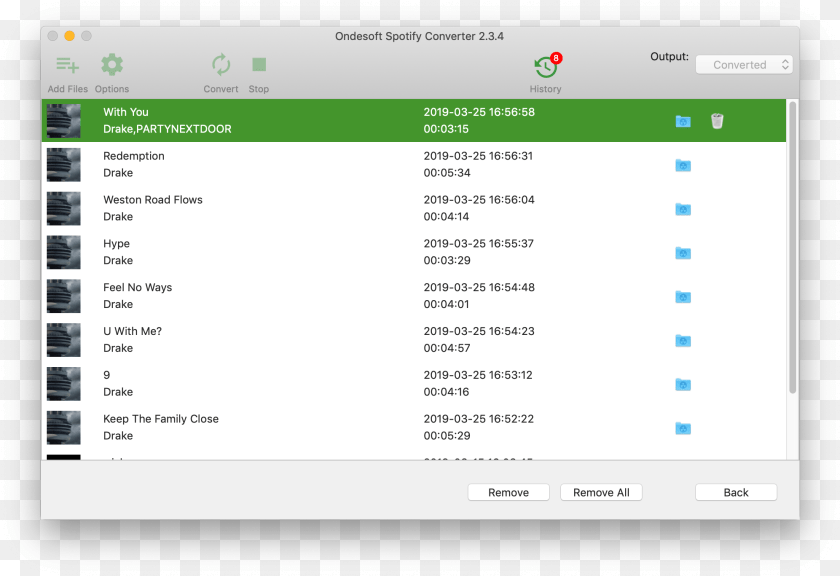Click duration 00:04:14
The width and height of the screenshot is (840, 576).
coord(446,217)
